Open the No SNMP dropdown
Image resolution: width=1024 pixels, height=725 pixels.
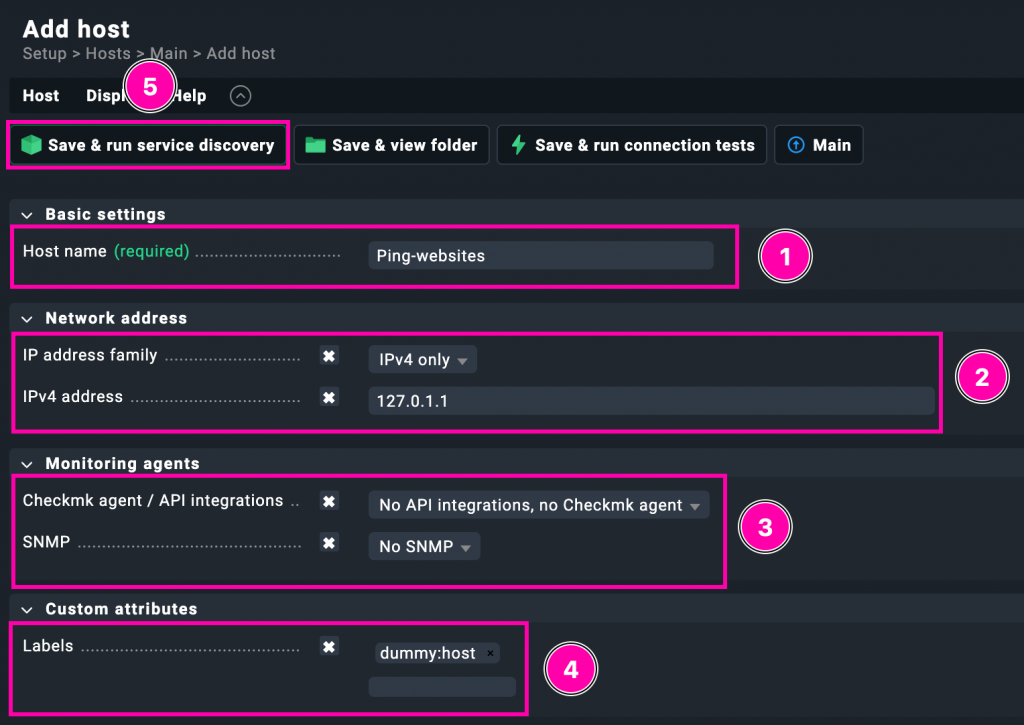point(424,547)
